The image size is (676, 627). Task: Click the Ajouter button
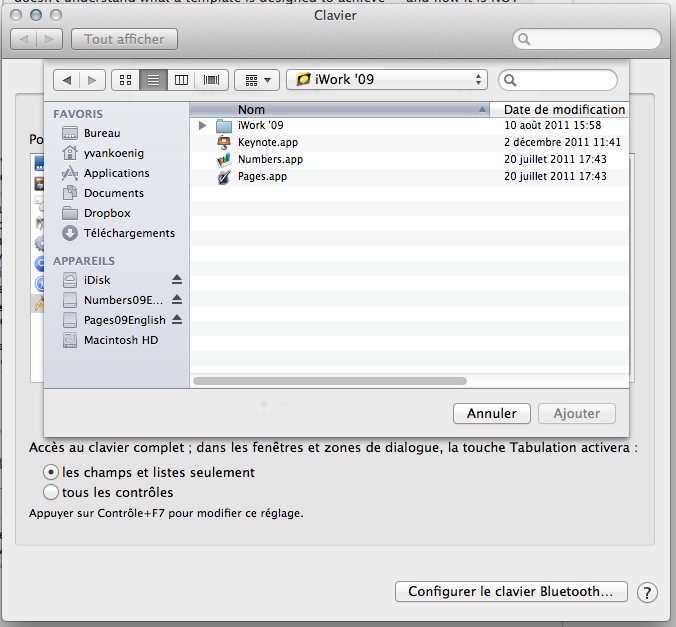[577, 414]
